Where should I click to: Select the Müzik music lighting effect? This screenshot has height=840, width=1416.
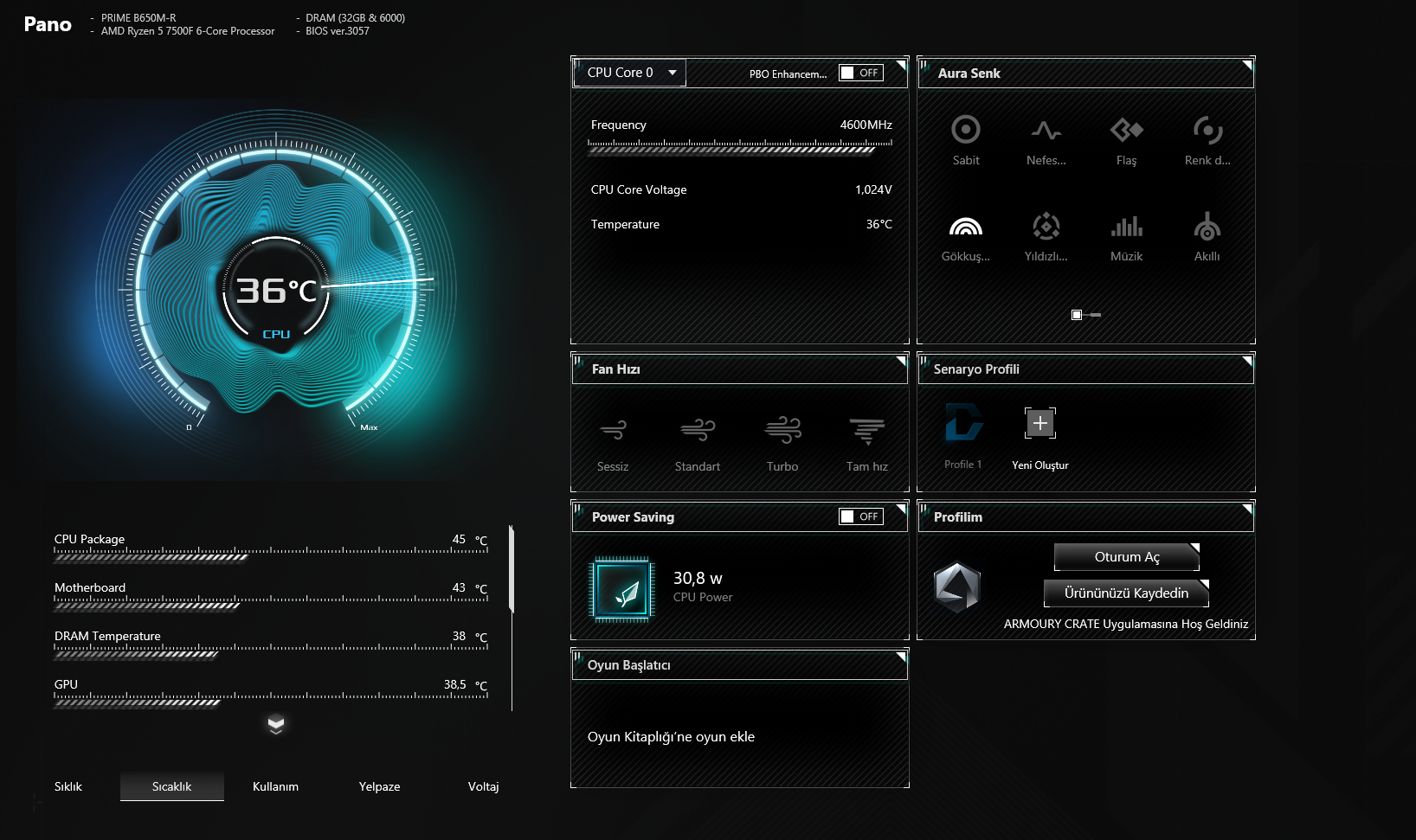coord(1126,227)
